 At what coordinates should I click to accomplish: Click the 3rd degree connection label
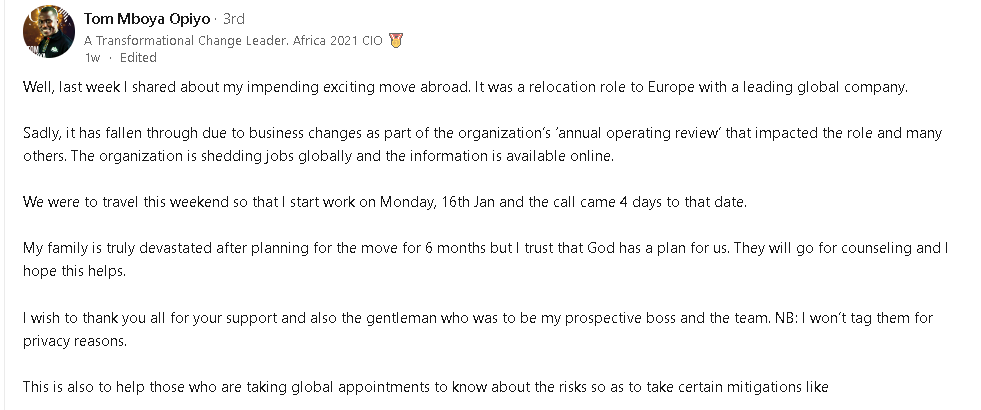(234, 19)
